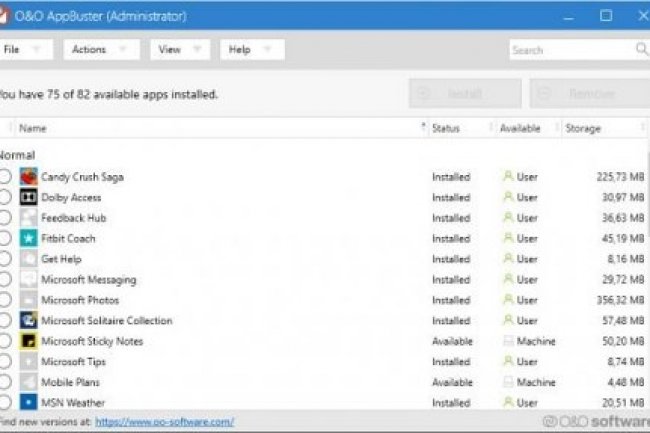Click the search magnifier icon
Image resolution: width=650 pixels, height=433 pixels.
(641, 49)
